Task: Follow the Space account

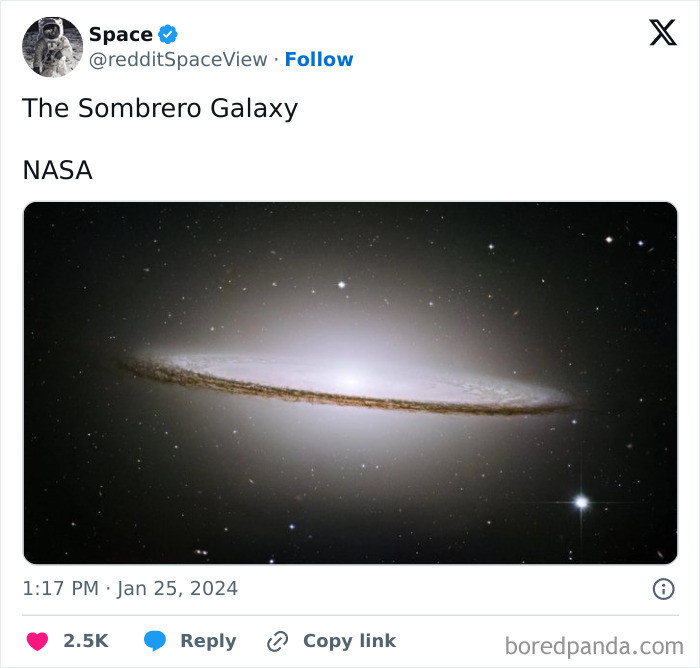Action: [319, 59]
